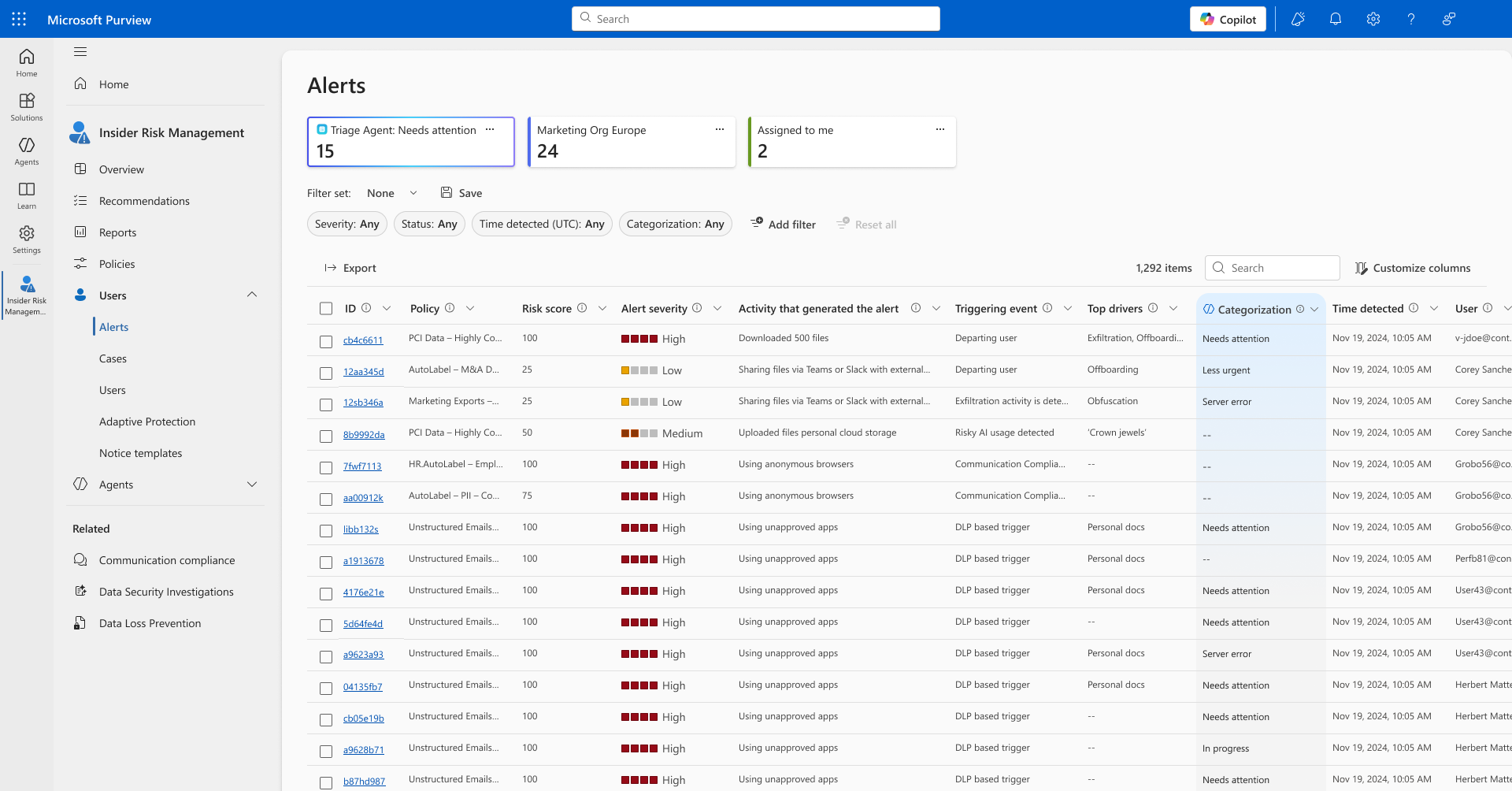Viewport: 1512px width, 791px height.
Task: Expand the Agents navigation section
Action: click(x=252, y=484)
